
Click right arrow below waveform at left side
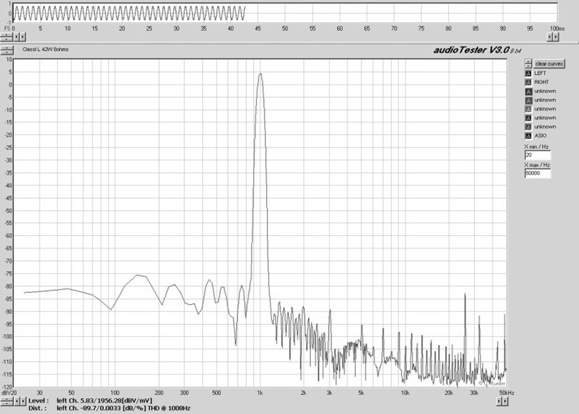pos(23,37)
